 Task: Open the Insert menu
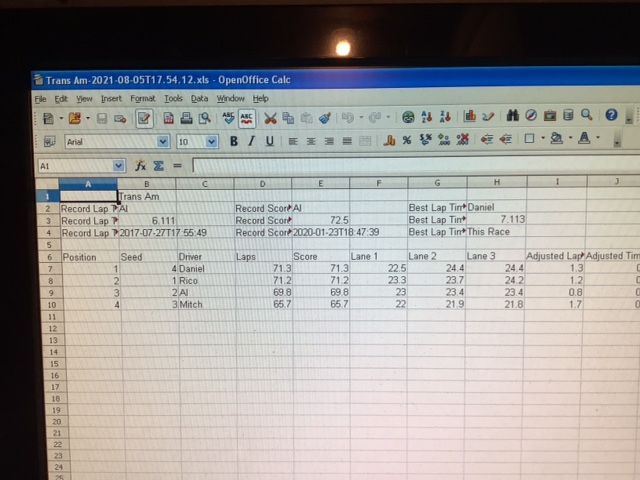[x=111, y=98]
